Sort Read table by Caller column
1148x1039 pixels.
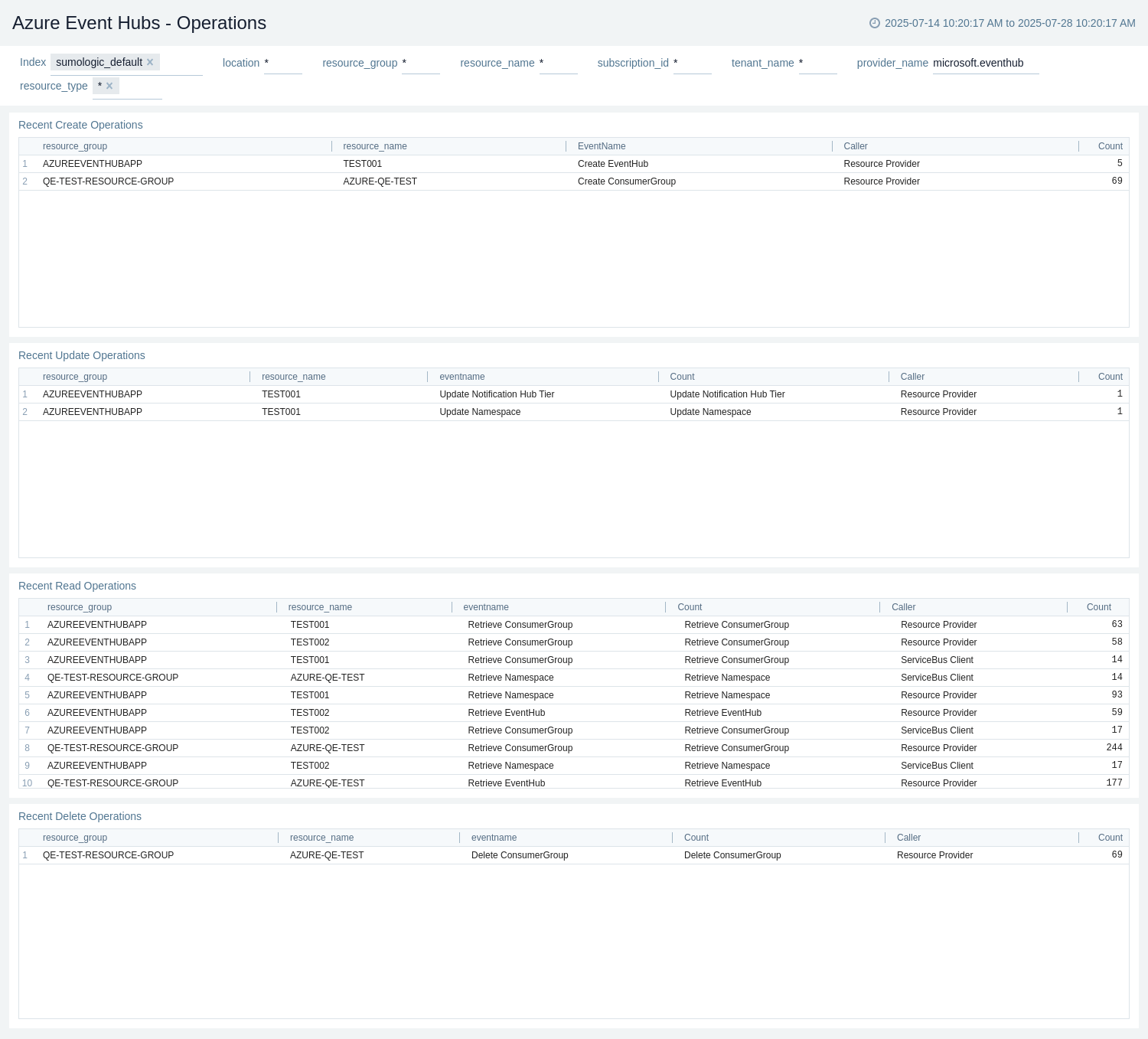click(903, 607)
